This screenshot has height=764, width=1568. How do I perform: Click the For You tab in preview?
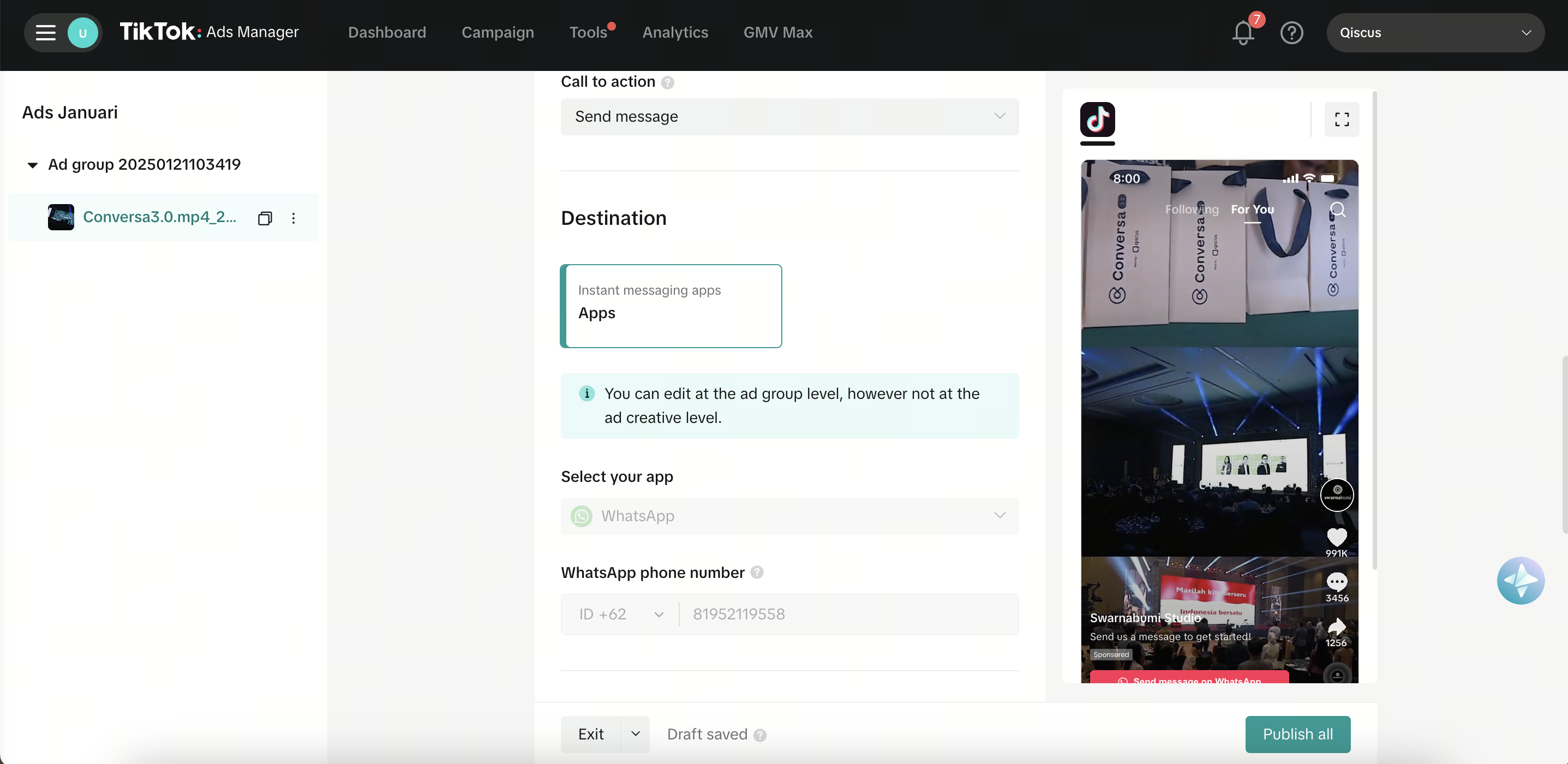click(x=1252, y=210)
